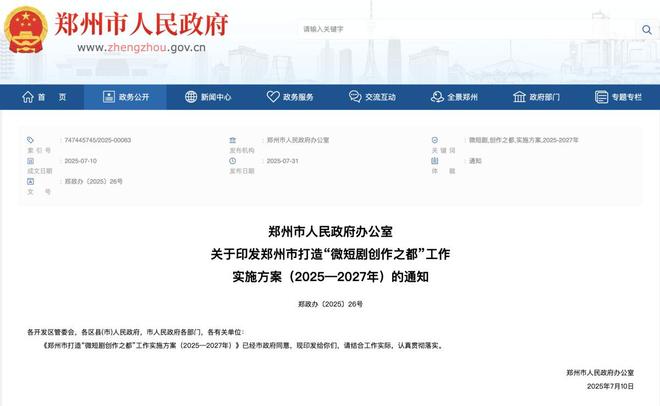
Task: Click the 成文日期 value 2025-07-10
Action: click(80, 161)
